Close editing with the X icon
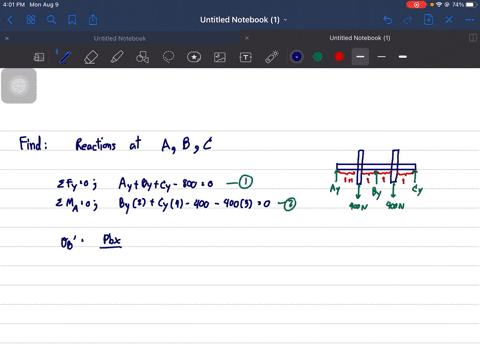Image resolution: width=480 pixels, height=360 pixels. (x=449, y=20)
